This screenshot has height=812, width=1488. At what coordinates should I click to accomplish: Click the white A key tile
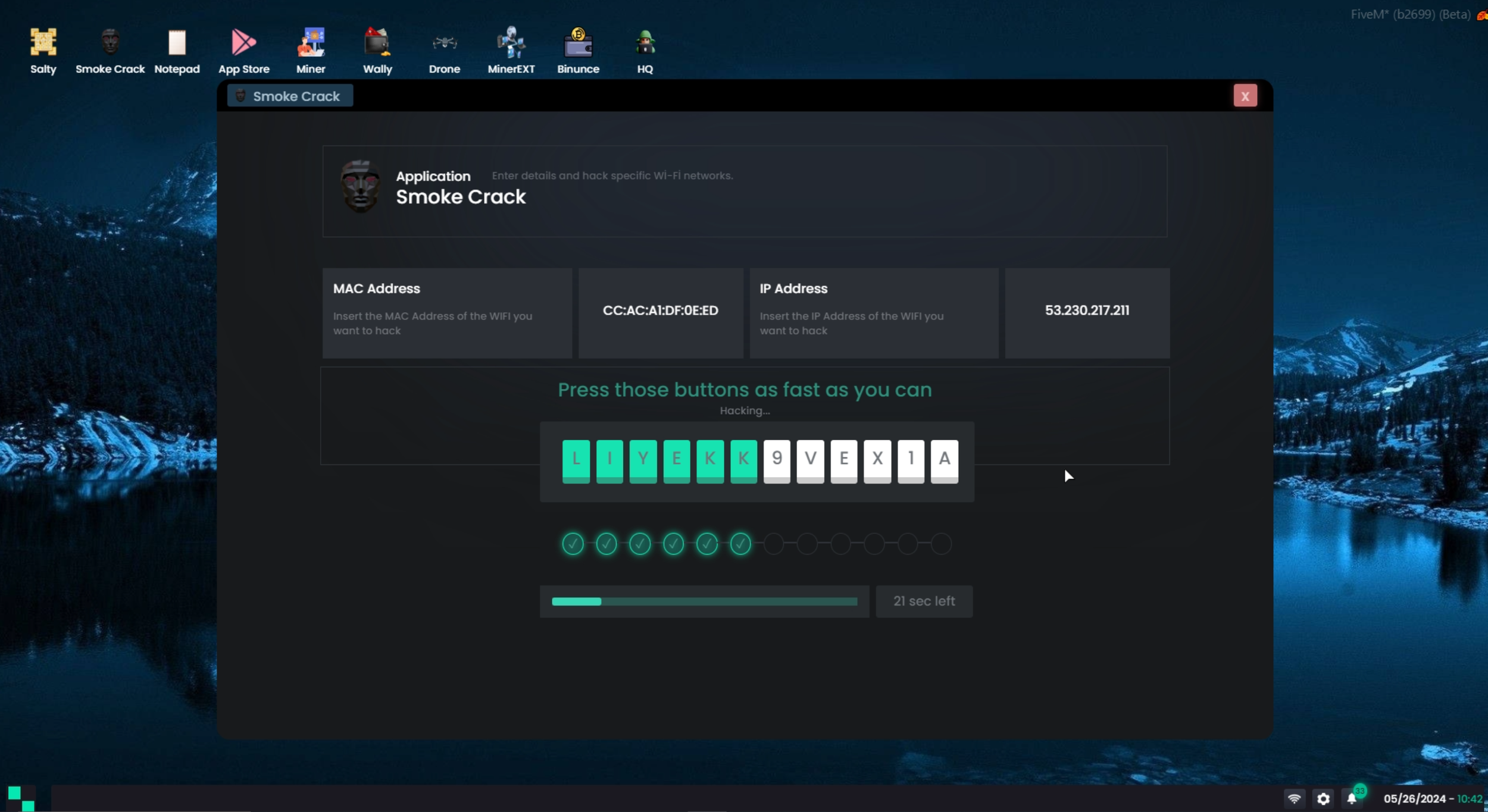pyautogui.click(x=945, y=461)
